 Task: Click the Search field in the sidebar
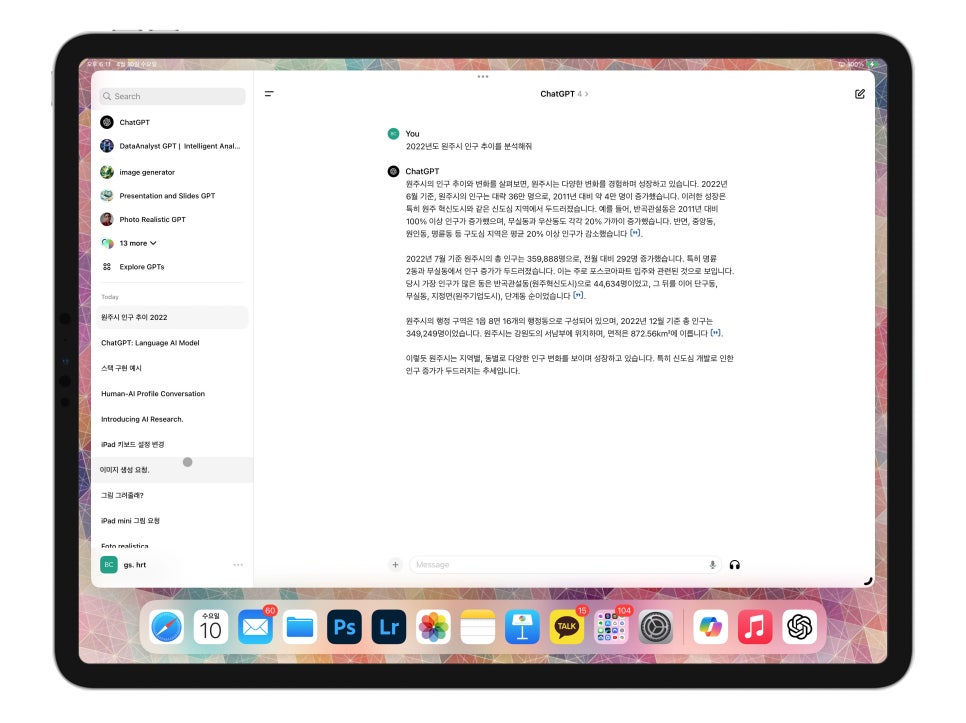(x=172, y=96)
